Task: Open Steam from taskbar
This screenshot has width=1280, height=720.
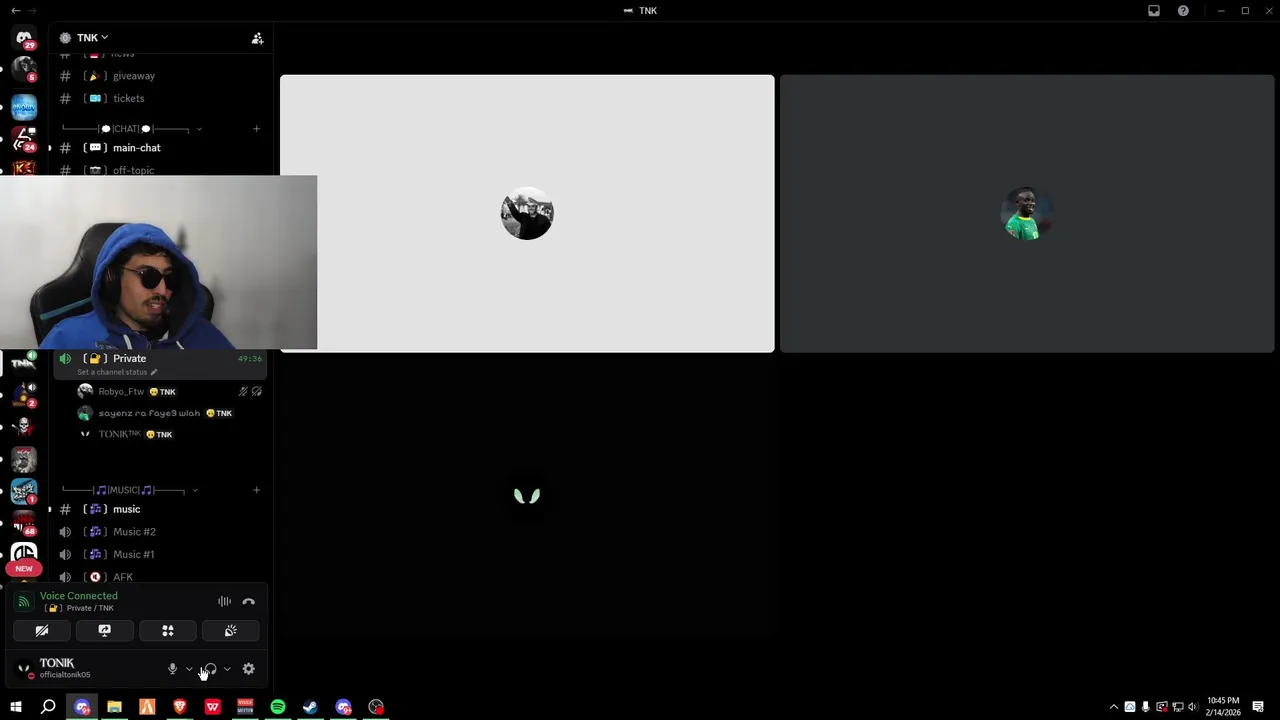Action: [x=310, y=707]
